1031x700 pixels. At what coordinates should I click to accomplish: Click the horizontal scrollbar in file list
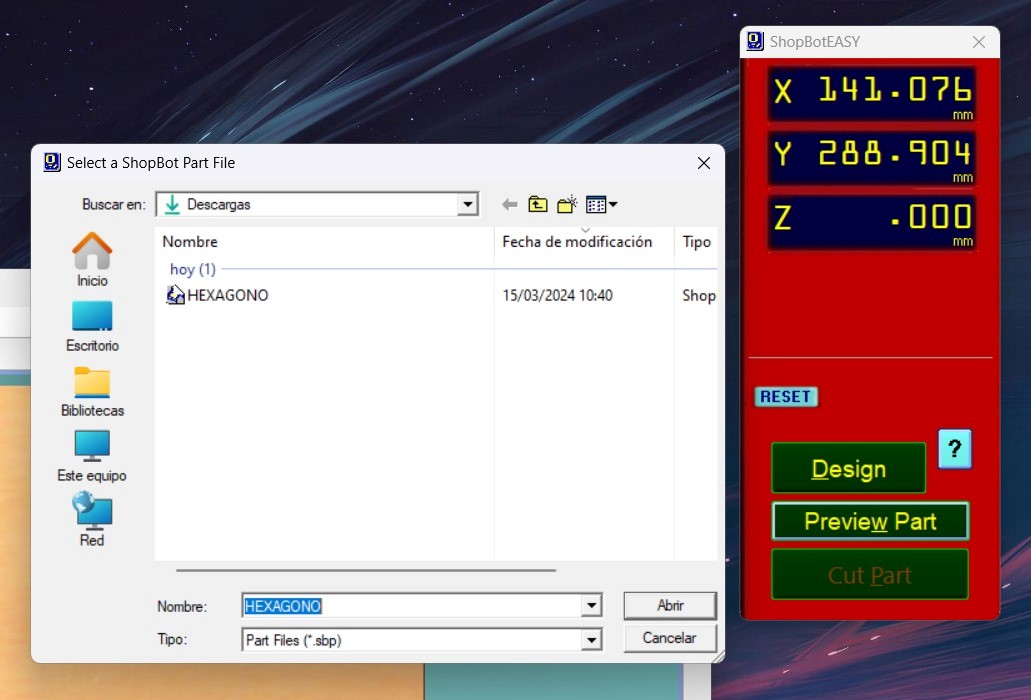click(366, 571)
